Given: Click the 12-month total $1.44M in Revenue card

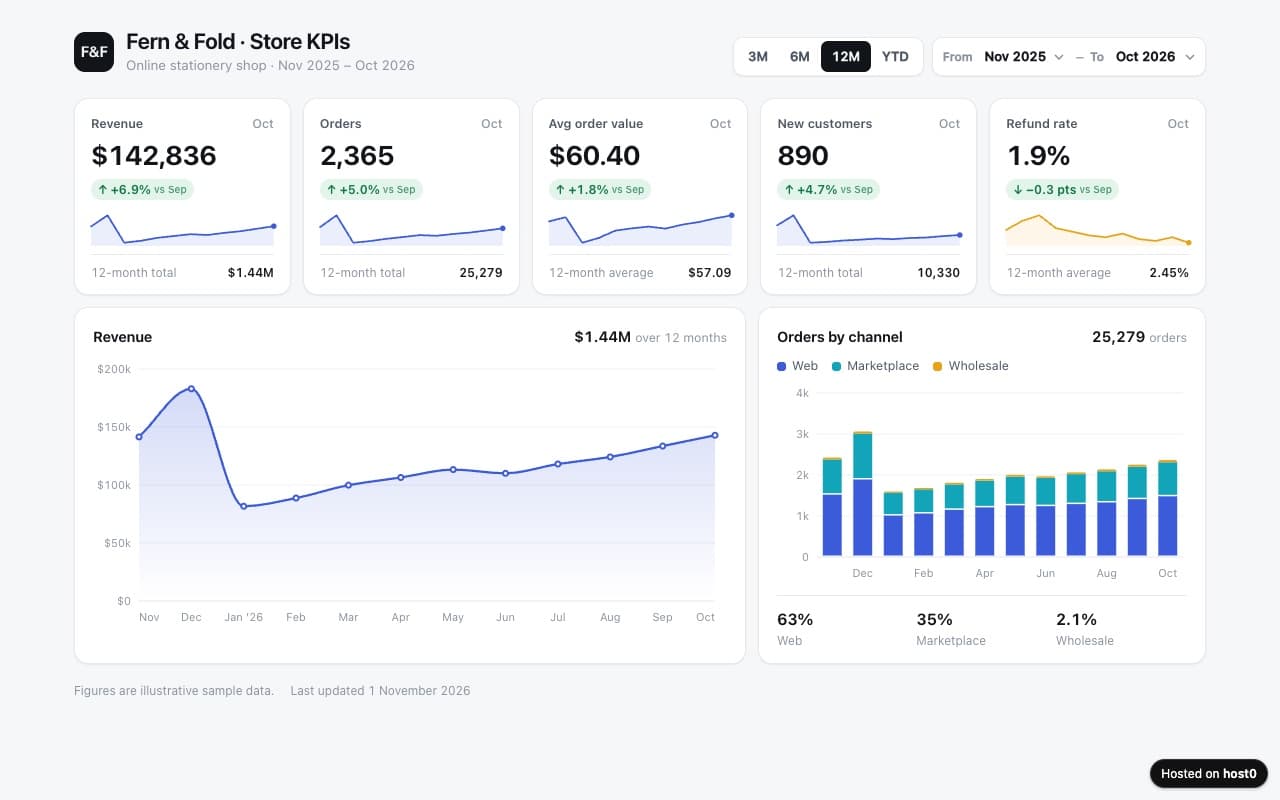Looking at the screenshot, I should point(250,273).
